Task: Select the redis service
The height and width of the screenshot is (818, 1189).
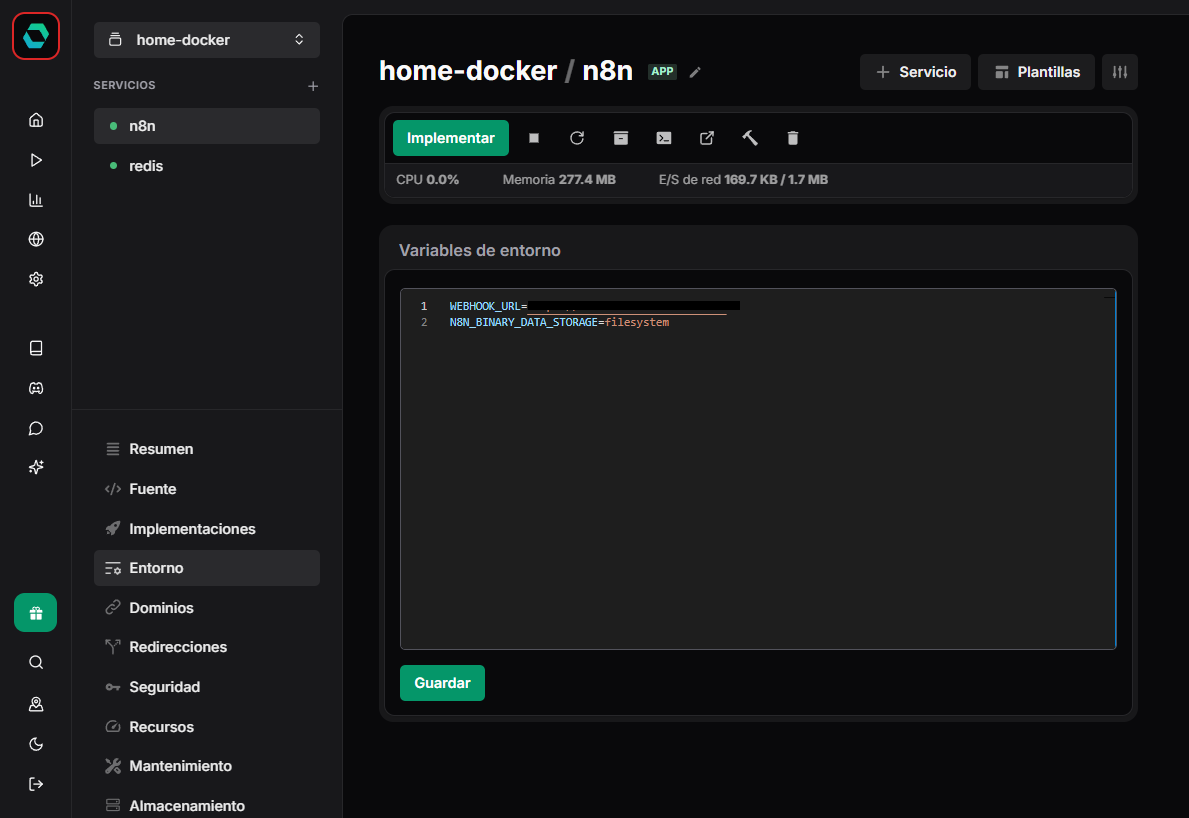Action: coord(207,166)
